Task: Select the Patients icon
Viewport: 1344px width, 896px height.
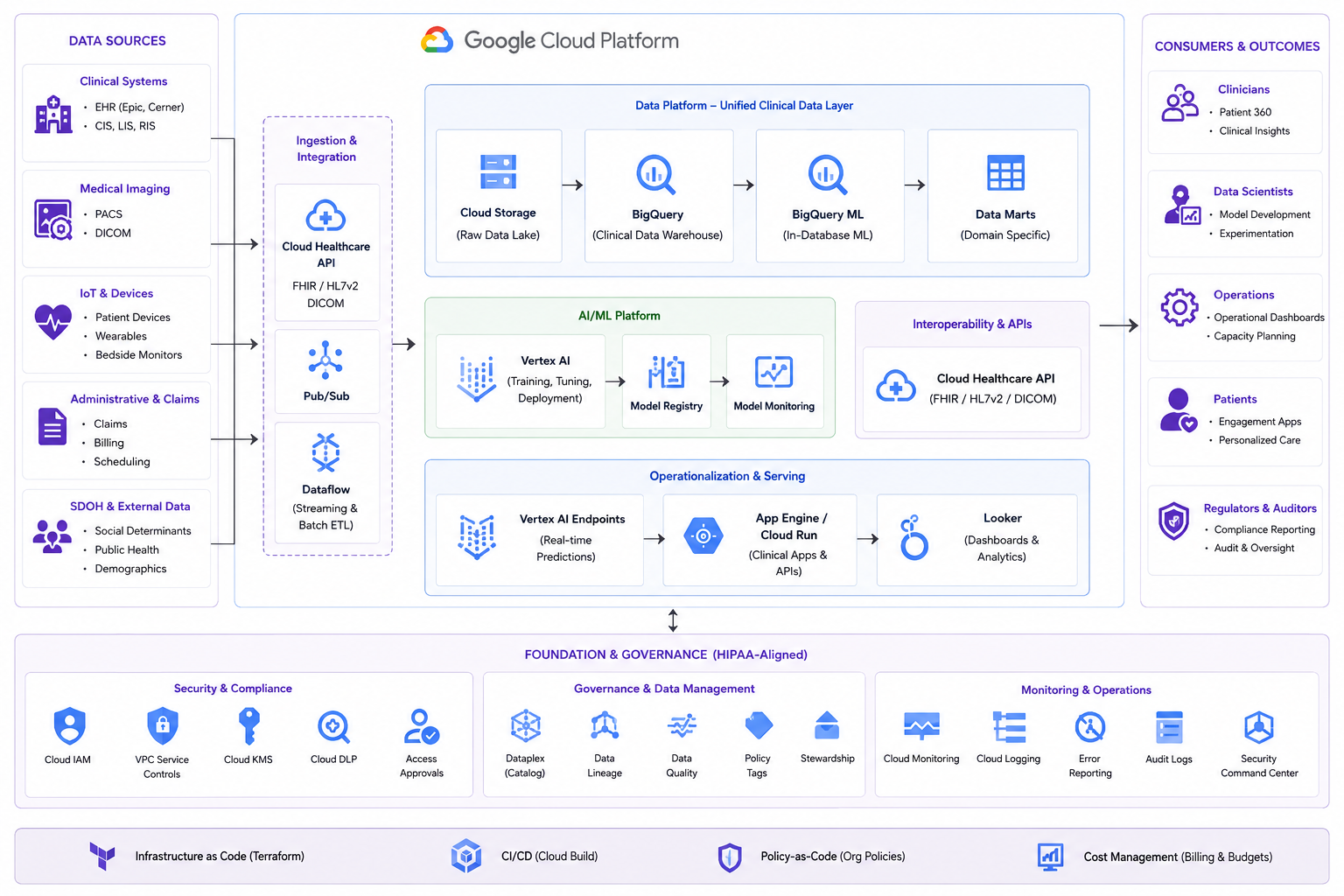Action: 1179,411
